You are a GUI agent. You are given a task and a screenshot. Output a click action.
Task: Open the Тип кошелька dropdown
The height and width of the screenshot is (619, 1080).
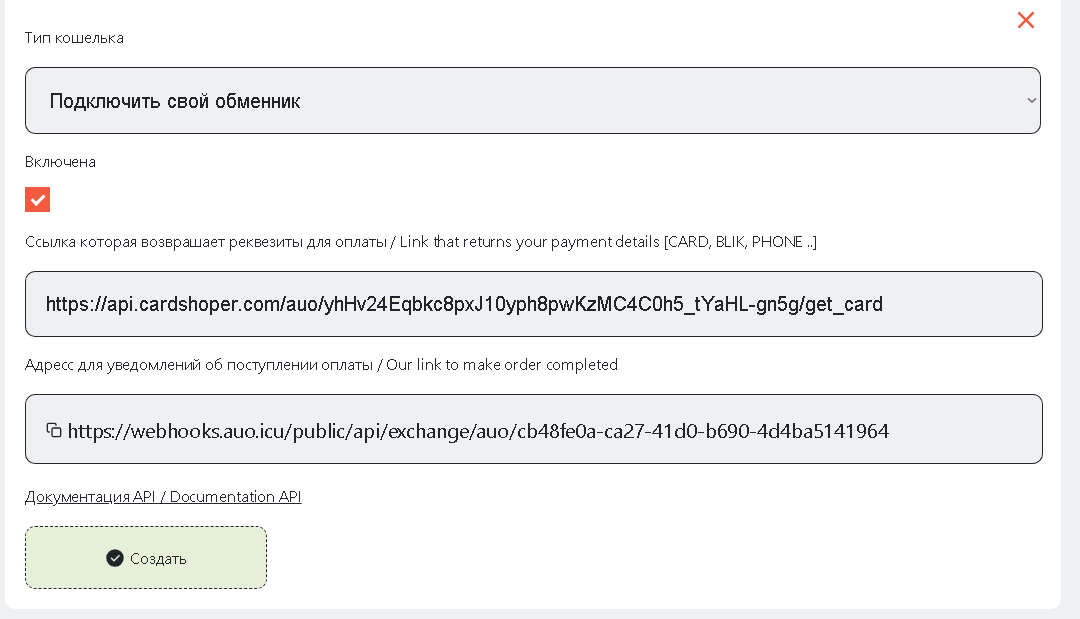tap(532, 101)
